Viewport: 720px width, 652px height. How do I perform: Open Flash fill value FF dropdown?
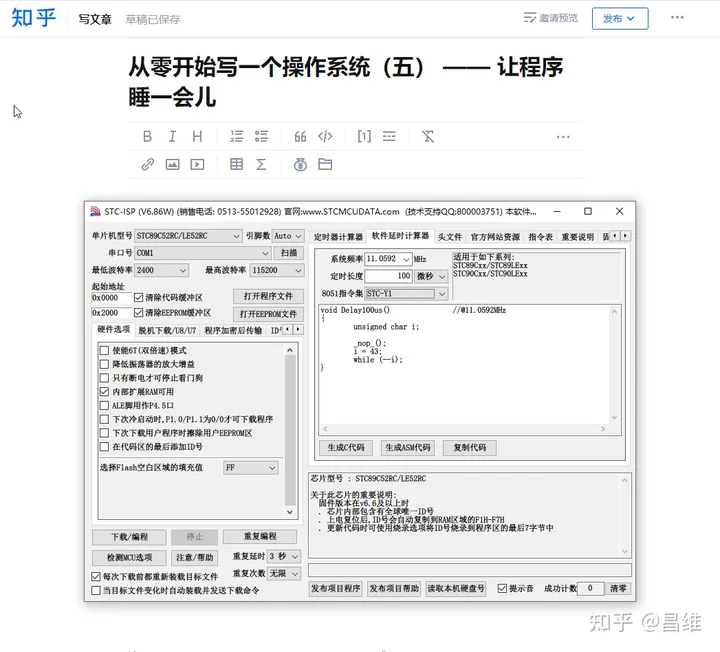click(x=251, y=467)
